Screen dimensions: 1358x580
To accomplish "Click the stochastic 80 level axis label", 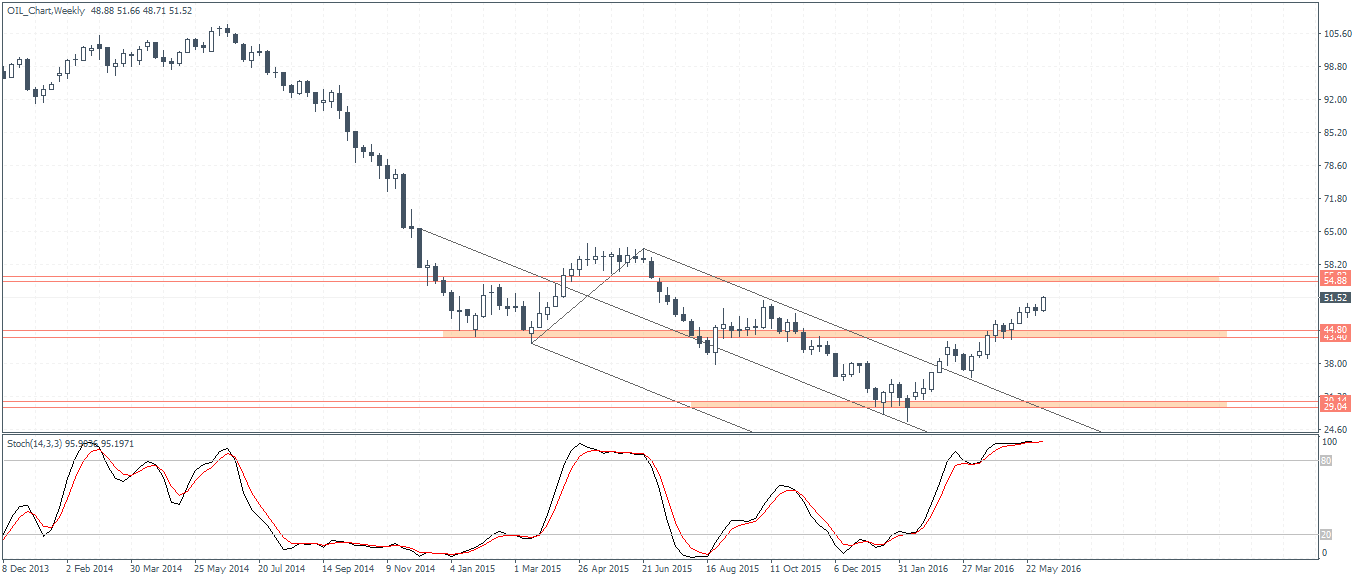I will 1326,461.
